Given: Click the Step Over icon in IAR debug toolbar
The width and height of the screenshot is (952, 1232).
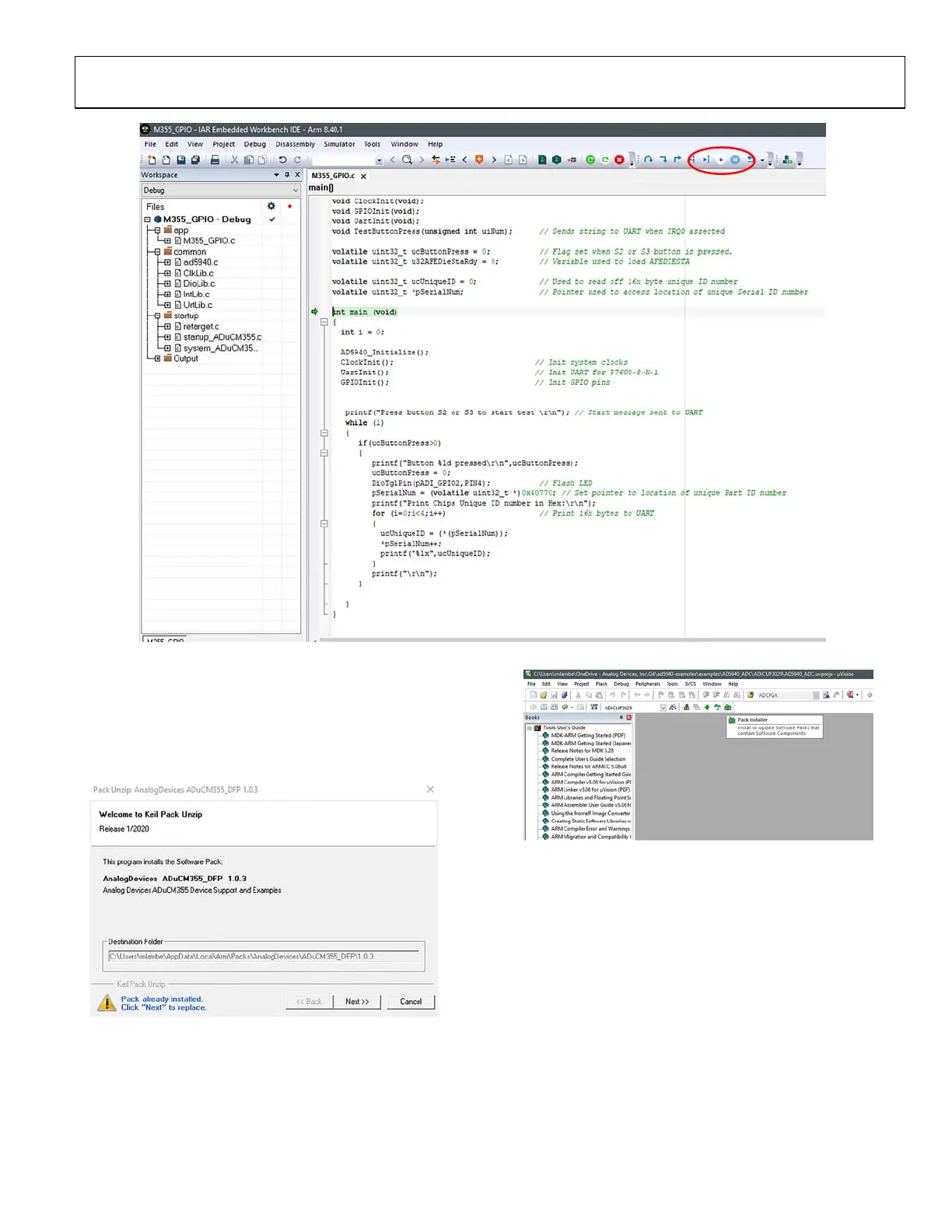Looking at the screenshot, I should tap(648, 160).
